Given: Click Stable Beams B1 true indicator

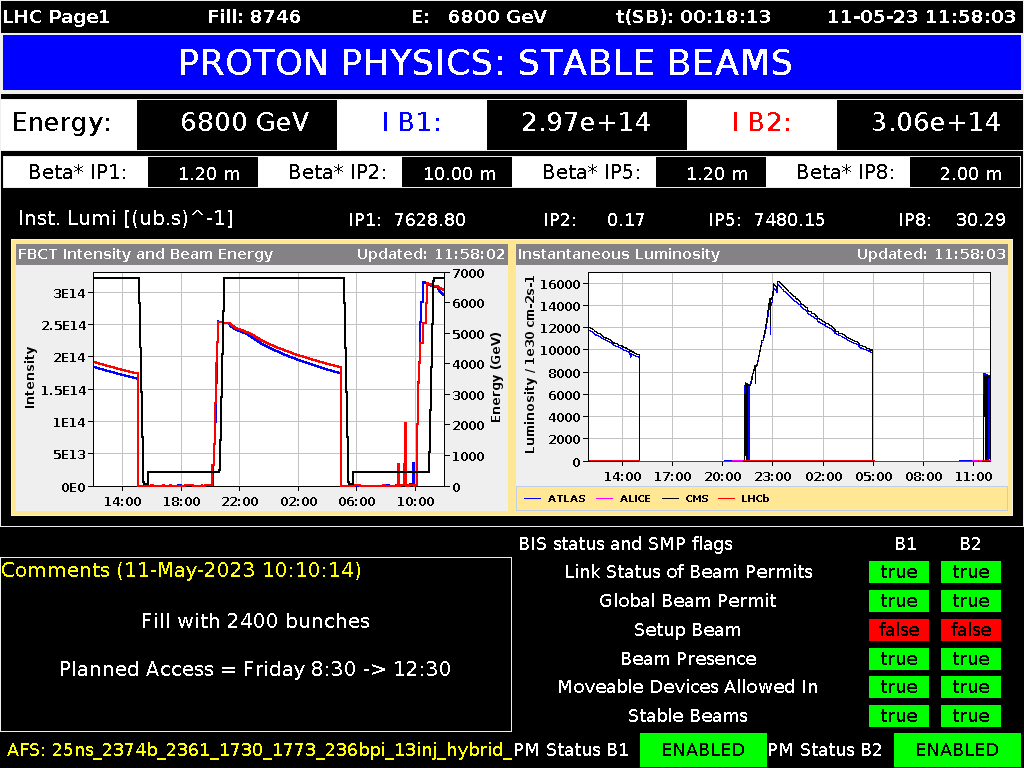Looking at the screenshot, I should 899,716.
